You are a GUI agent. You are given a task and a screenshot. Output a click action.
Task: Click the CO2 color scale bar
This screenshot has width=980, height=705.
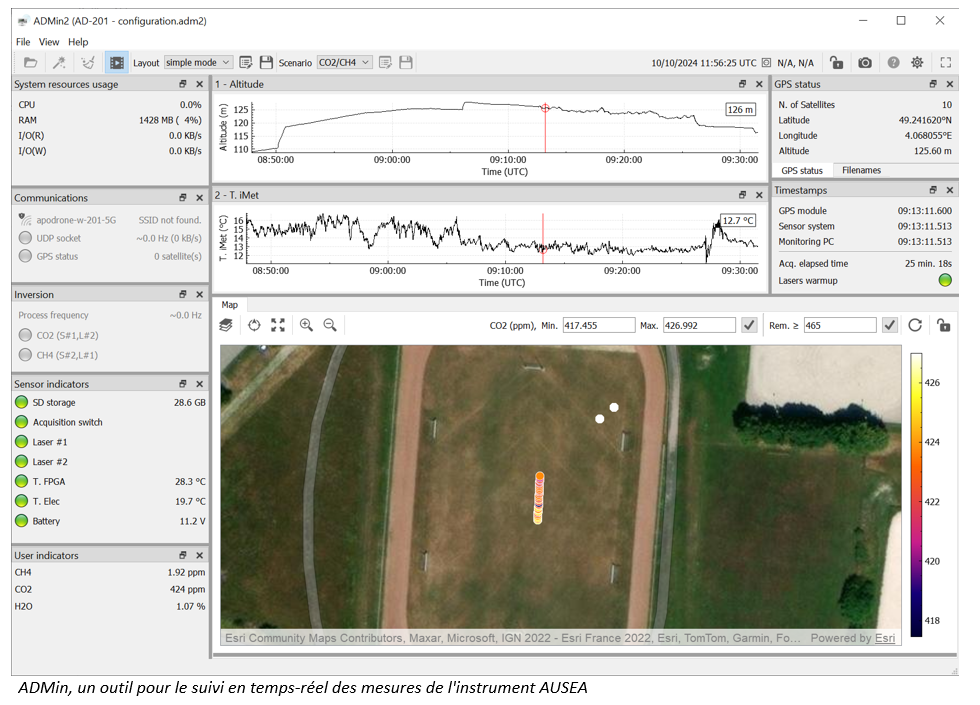coord(916,495)
